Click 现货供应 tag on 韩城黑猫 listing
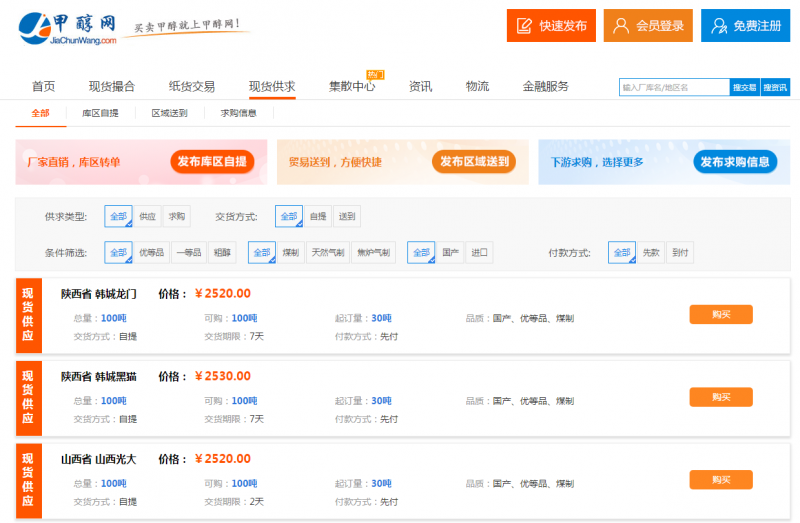800x523 pixels. pos(29,398)
